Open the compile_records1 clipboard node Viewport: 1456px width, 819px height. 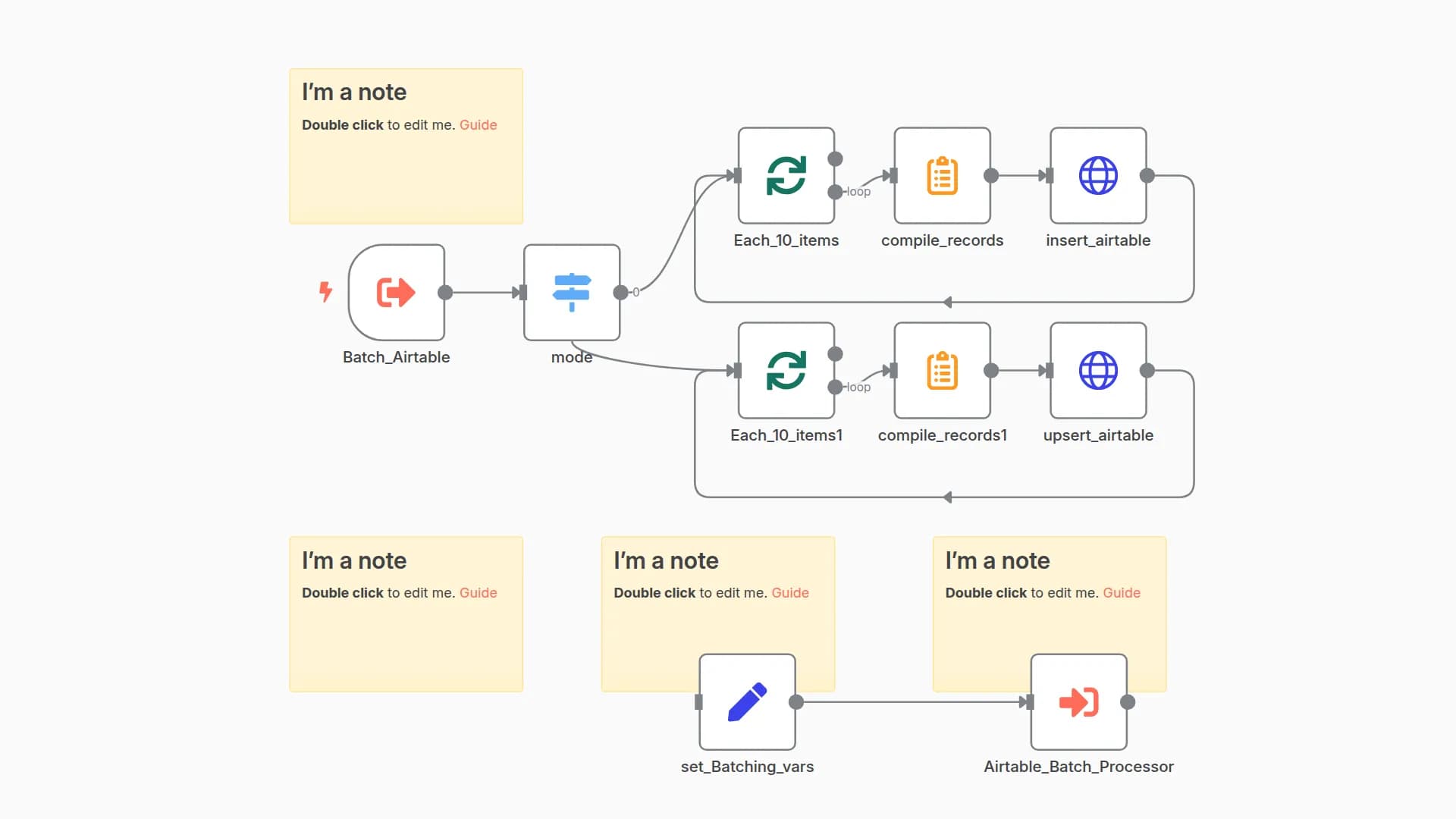coord(943,371)
